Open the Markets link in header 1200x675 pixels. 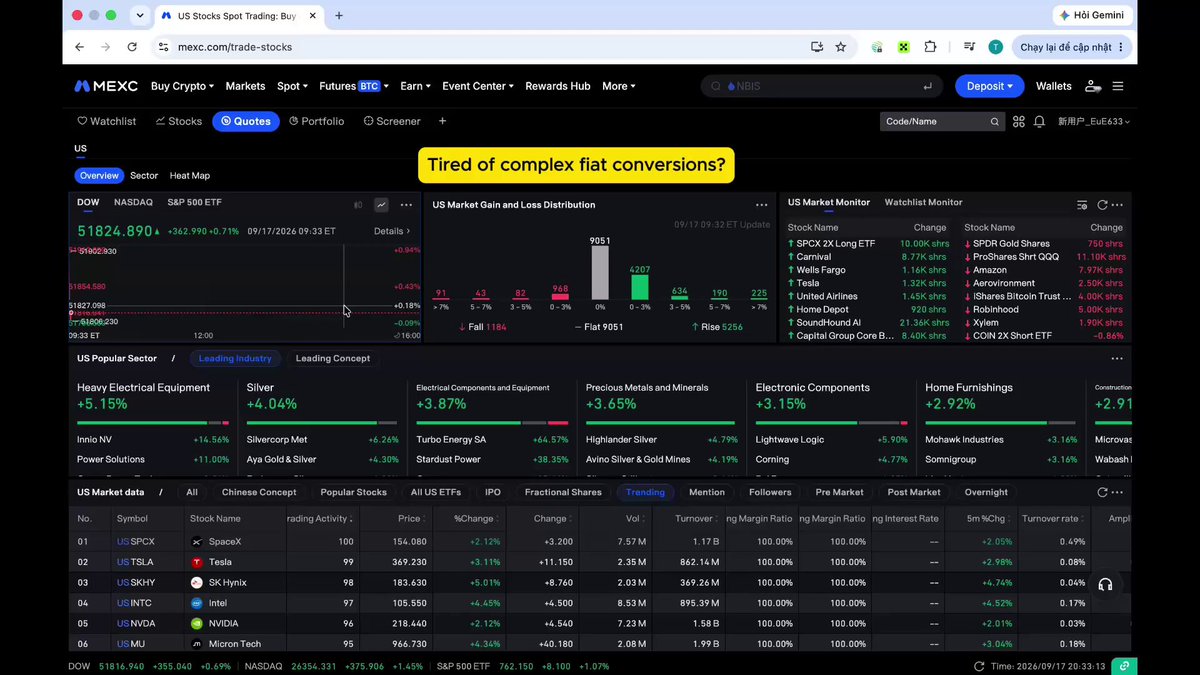[245, 86]
